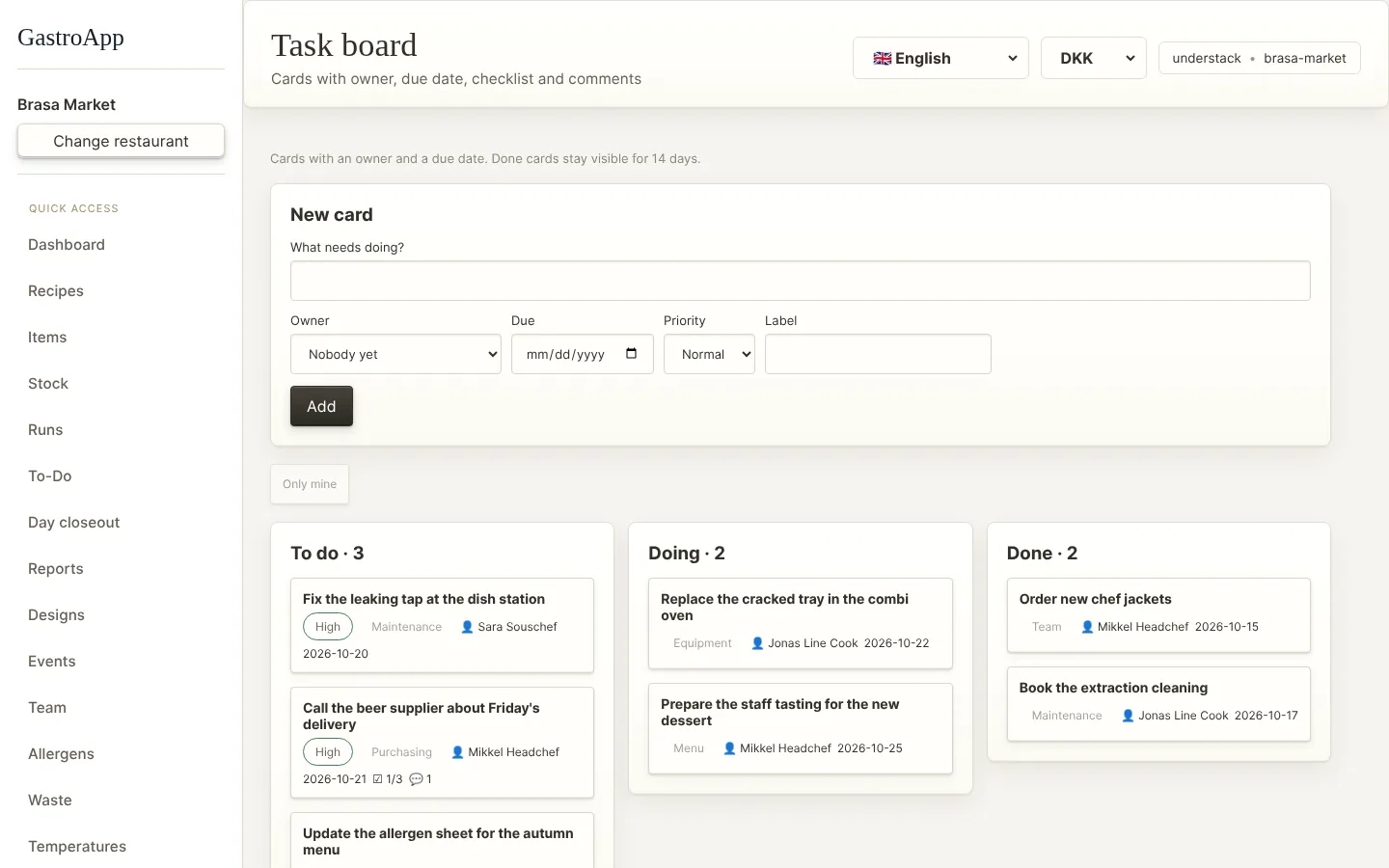Click the understack brasa-market badge

1259,58
